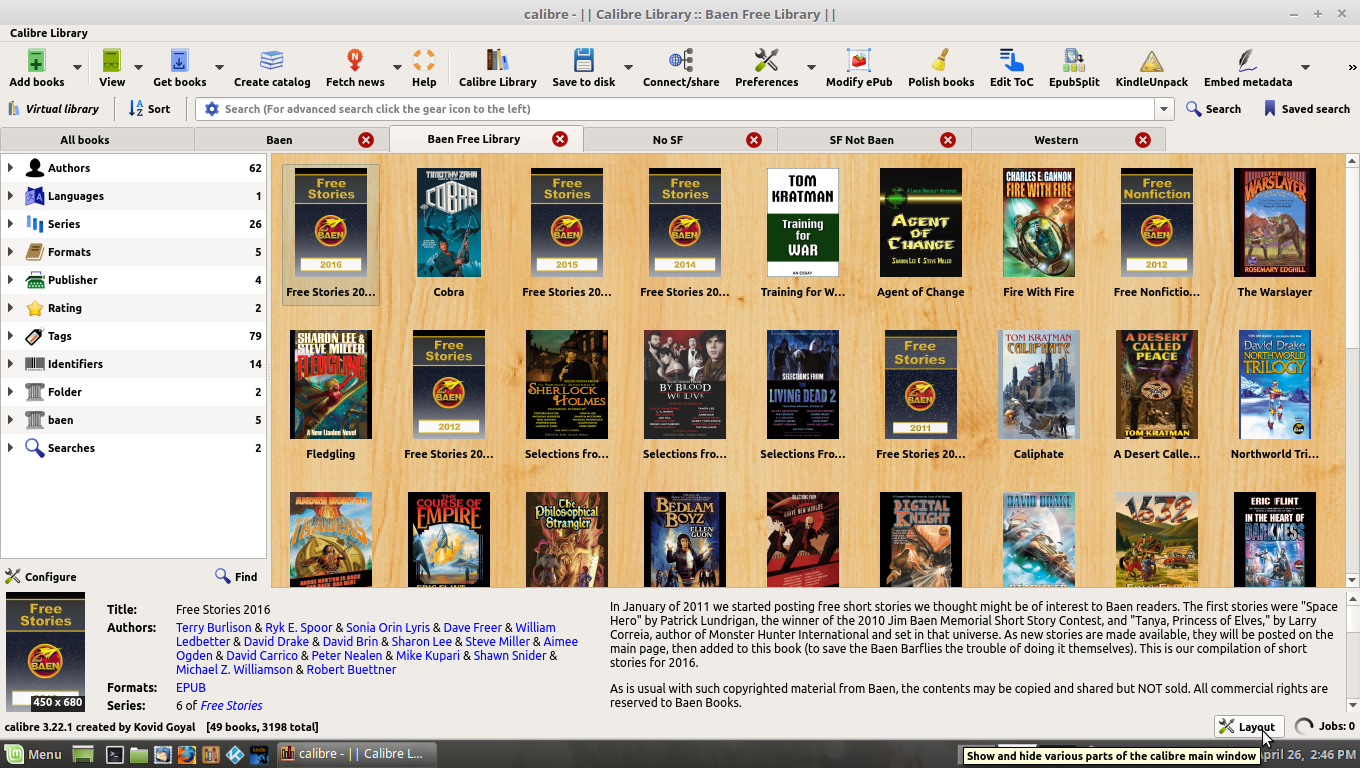This screenshot has width=1360, height=768.
Task: Click the Virtual library button
Action: tap(53, 109)
